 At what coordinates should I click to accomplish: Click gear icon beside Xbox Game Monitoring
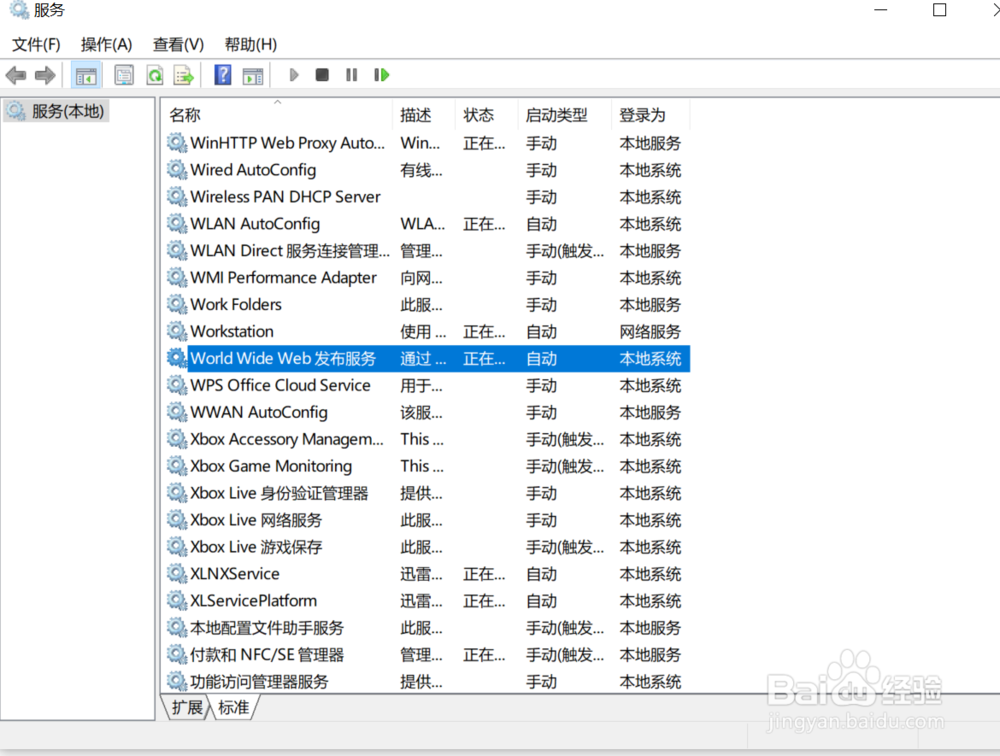[177, 465]
